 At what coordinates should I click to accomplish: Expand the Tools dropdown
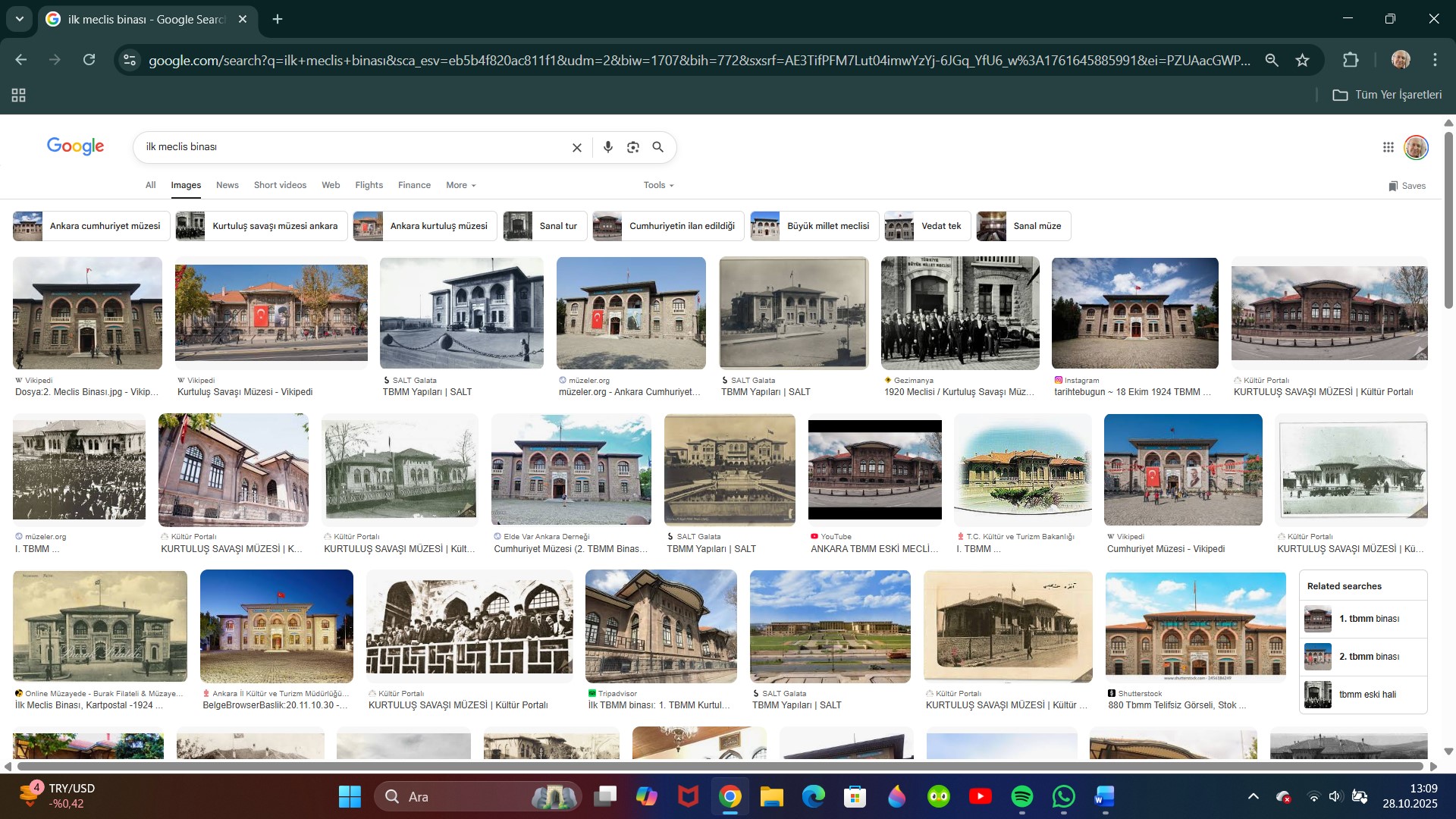(658, 185)
